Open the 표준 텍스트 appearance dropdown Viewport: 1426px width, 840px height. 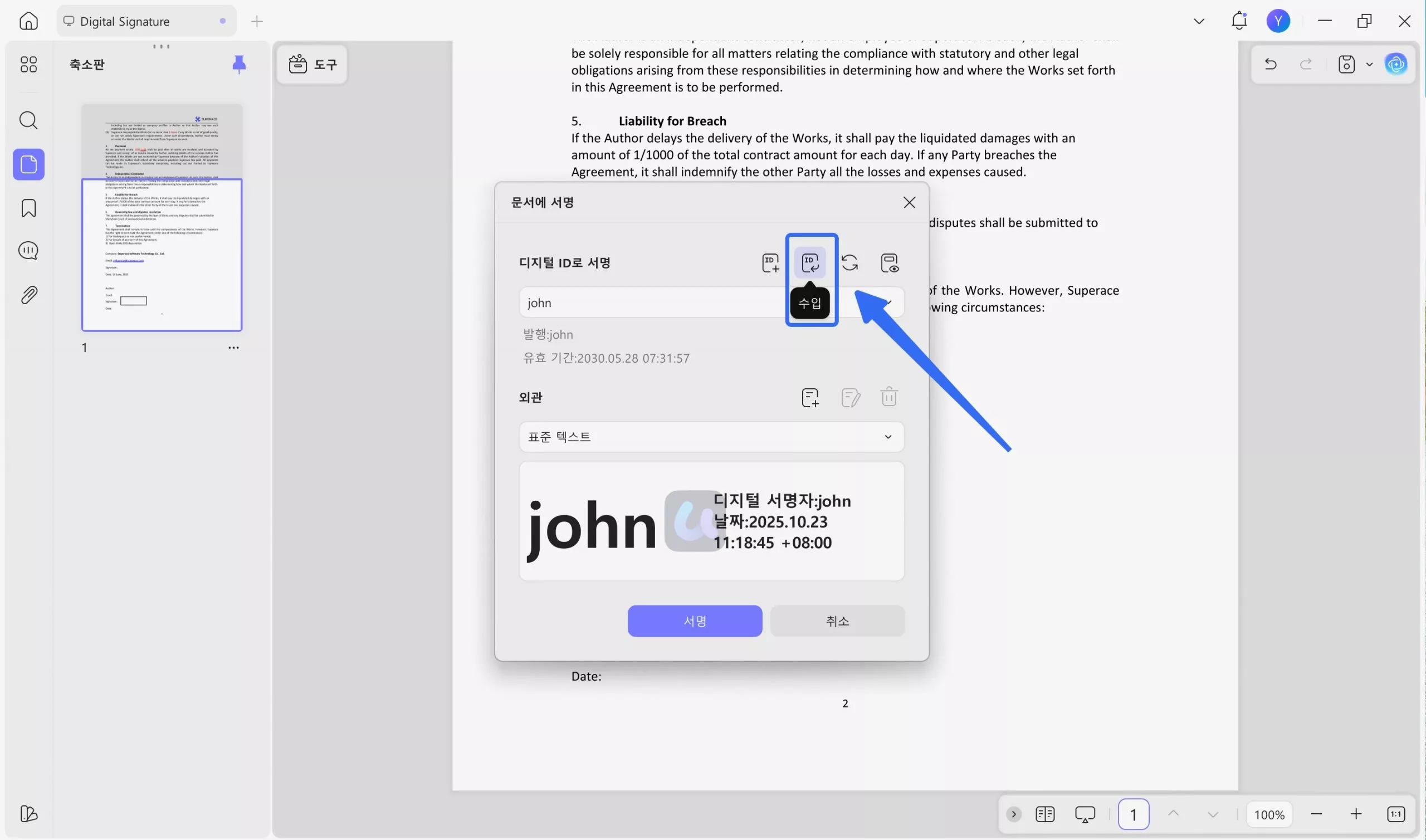pyautogui.click(x=711, y=436)
